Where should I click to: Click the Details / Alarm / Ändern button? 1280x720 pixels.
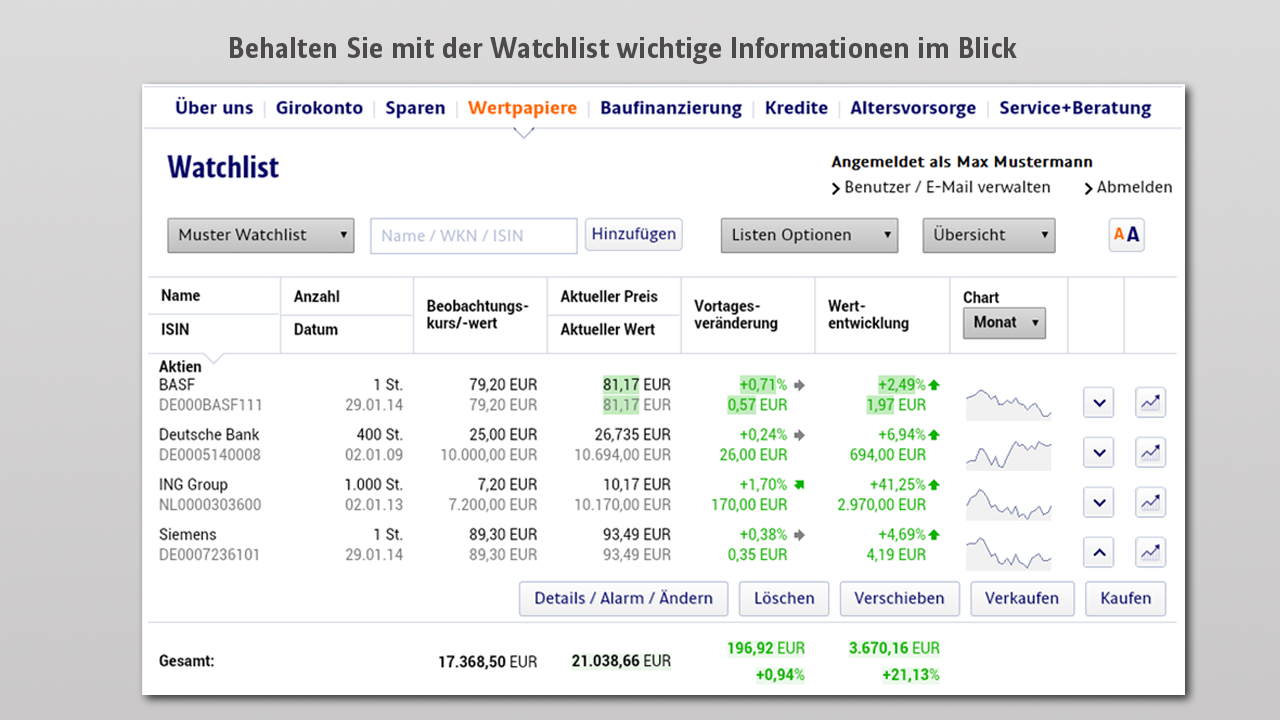pyautogui.click(x=624, y=598)
